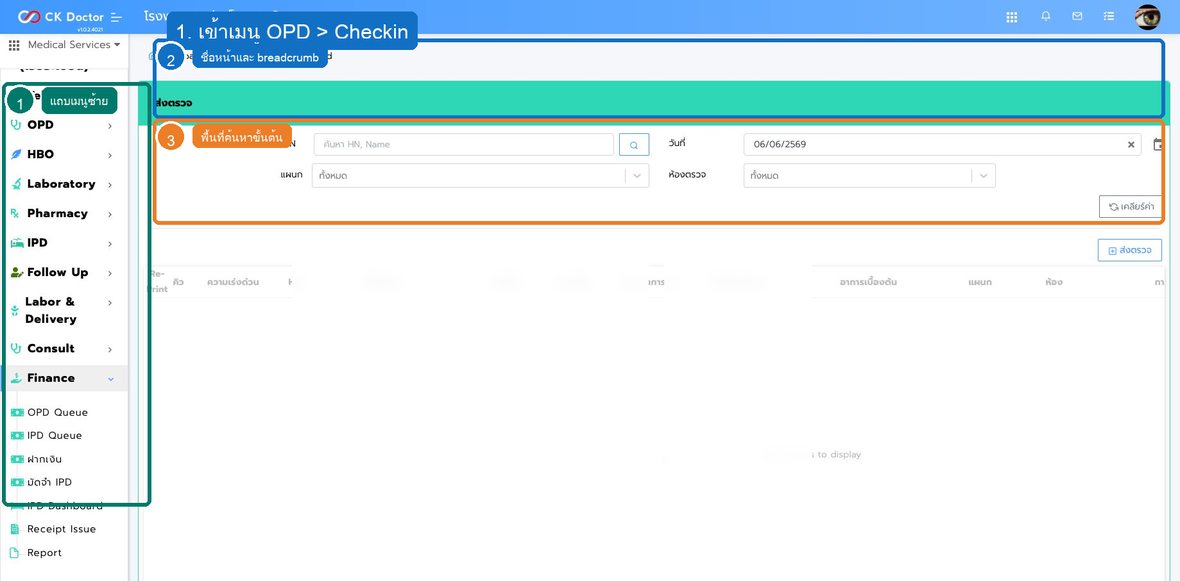Screen dimensions: 1180x581
Task: Click the ห้อง column header
Action: click(x=1054, y=282)
